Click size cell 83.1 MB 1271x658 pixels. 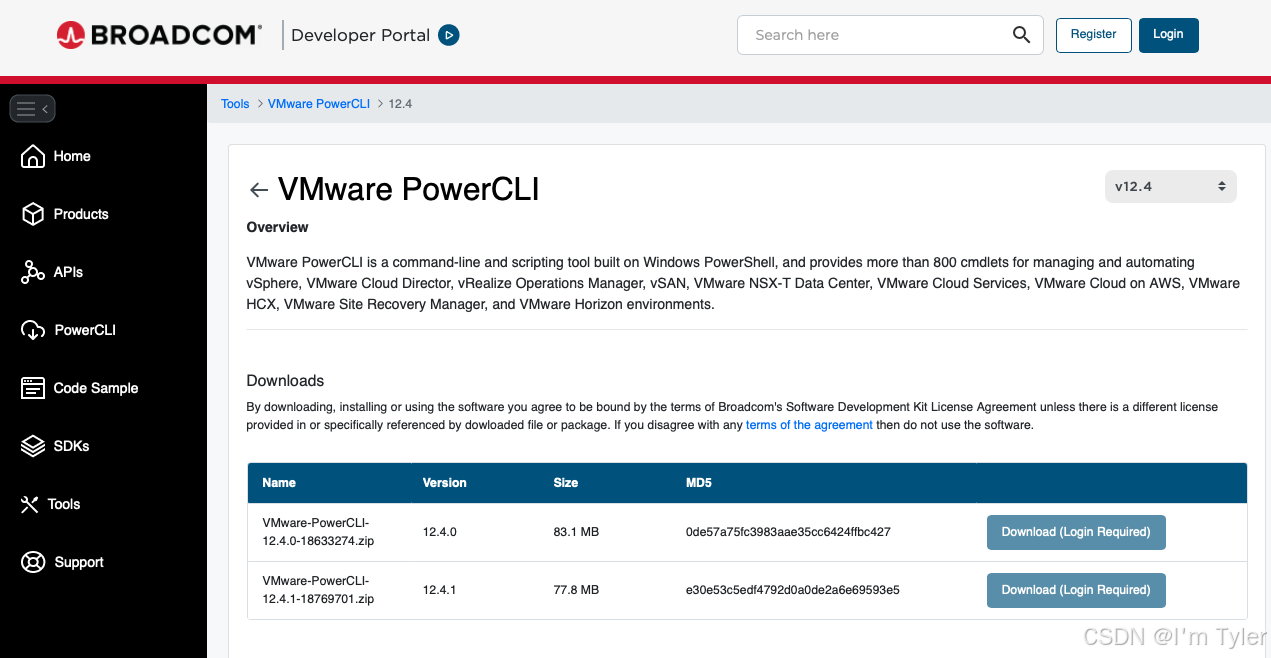[x=576, y=532]
